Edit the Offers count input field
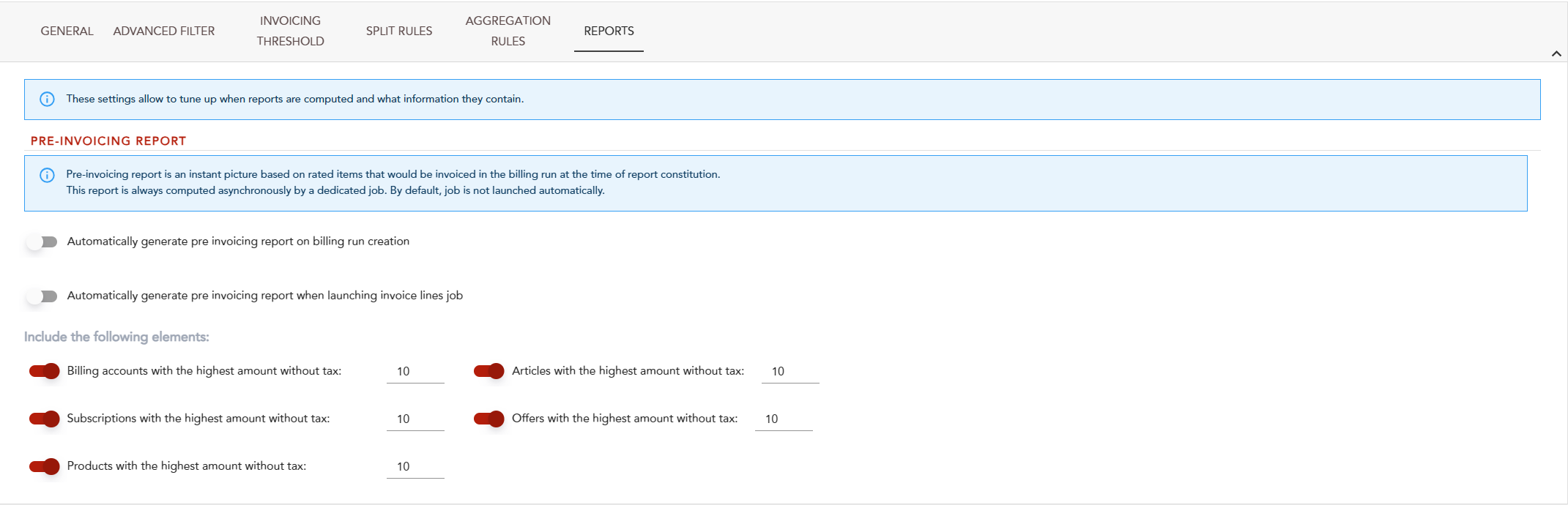1568x505 pixels. click(783, 419)
